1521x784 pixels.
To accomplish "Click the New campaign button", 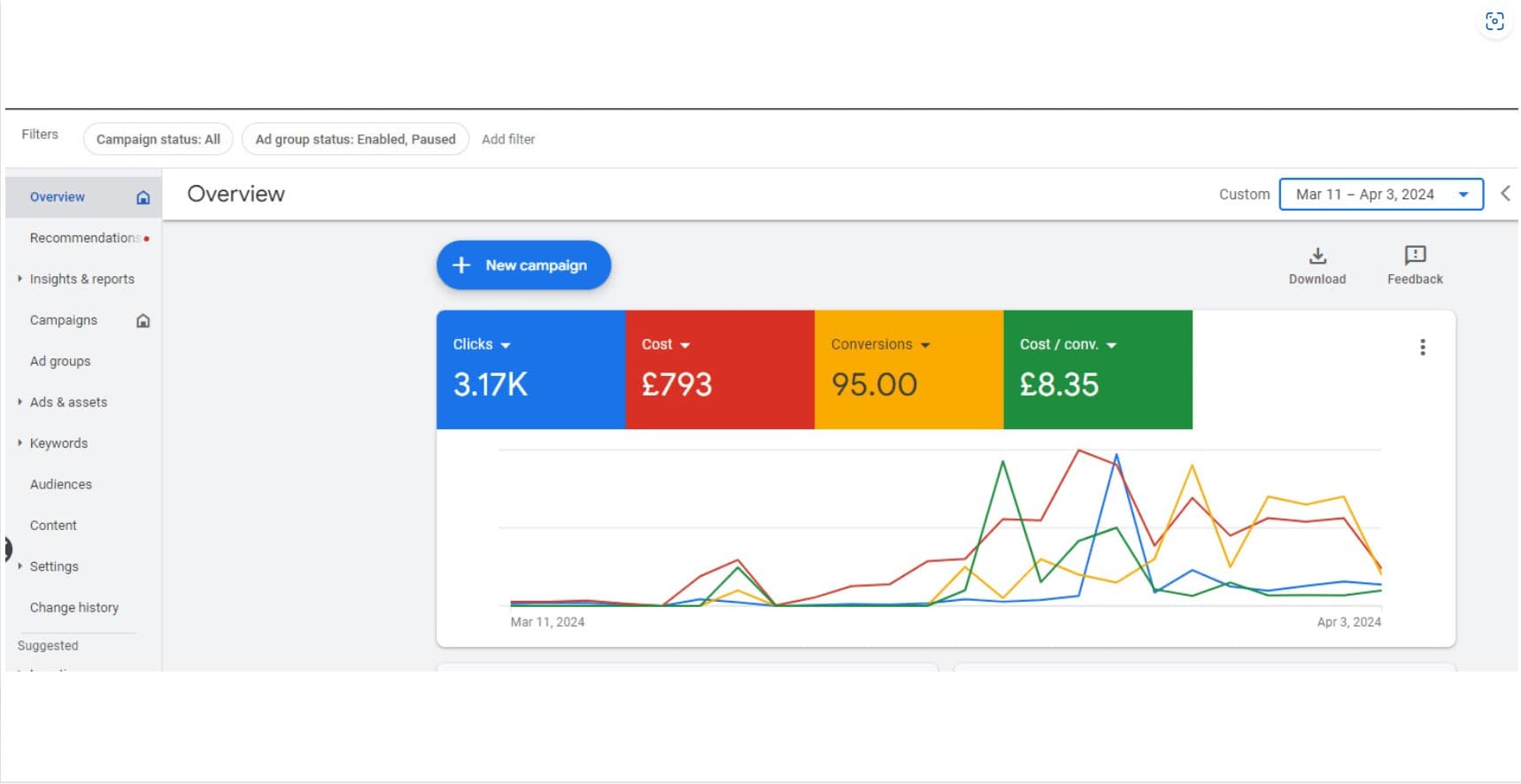I will 523,265.
